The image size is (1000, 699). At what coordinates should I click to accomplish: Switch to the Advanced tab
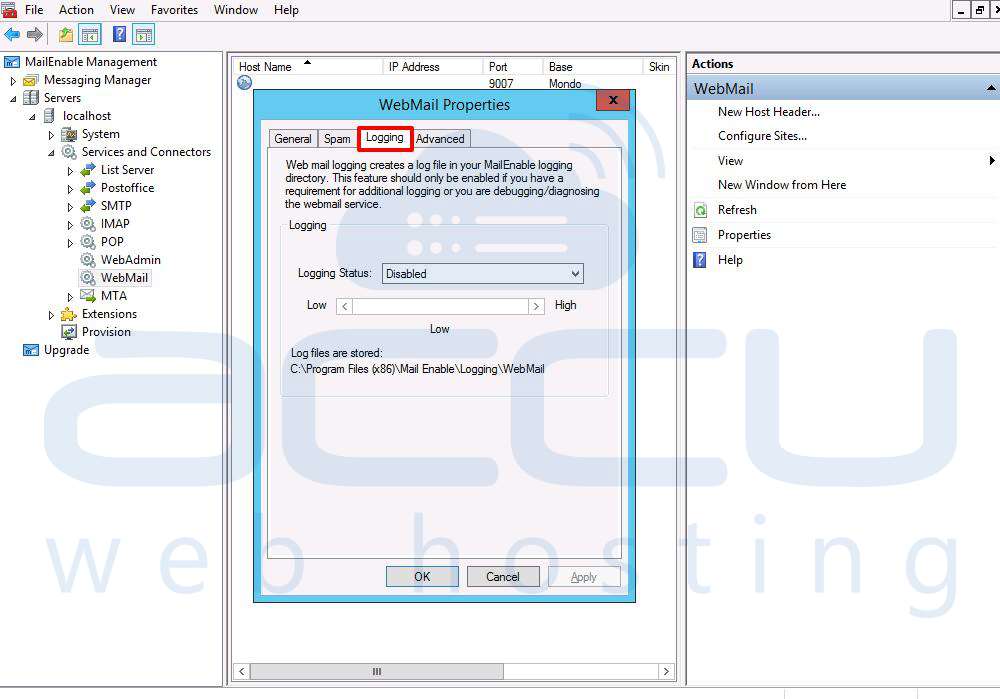click(440, 138)
